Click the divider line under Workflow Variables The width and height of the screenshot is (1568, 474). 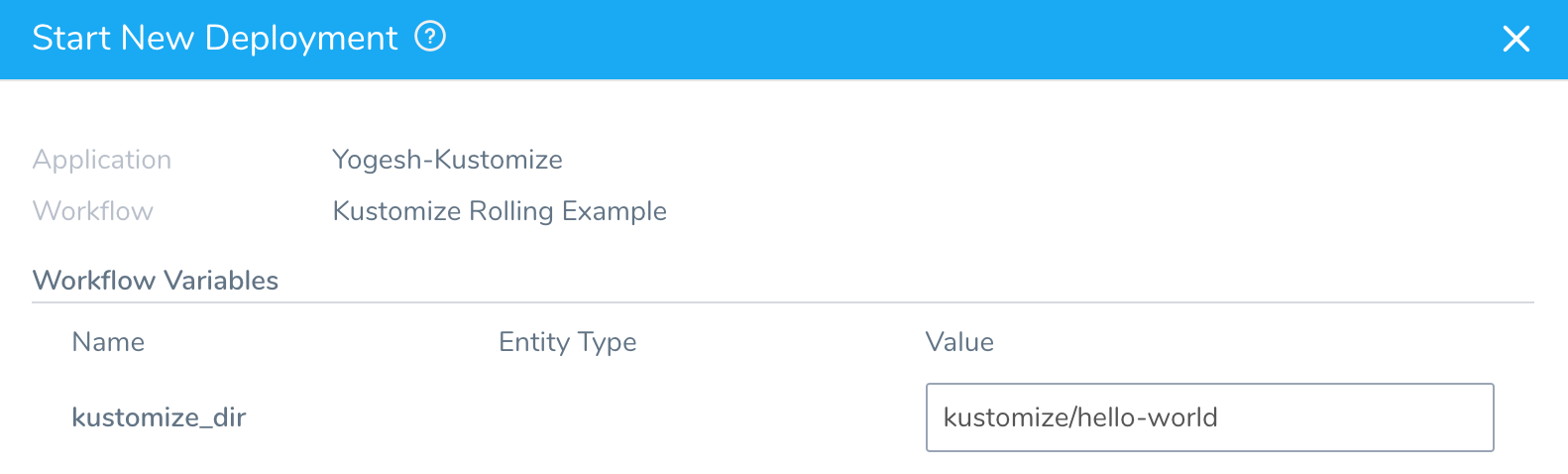(783, 302)
